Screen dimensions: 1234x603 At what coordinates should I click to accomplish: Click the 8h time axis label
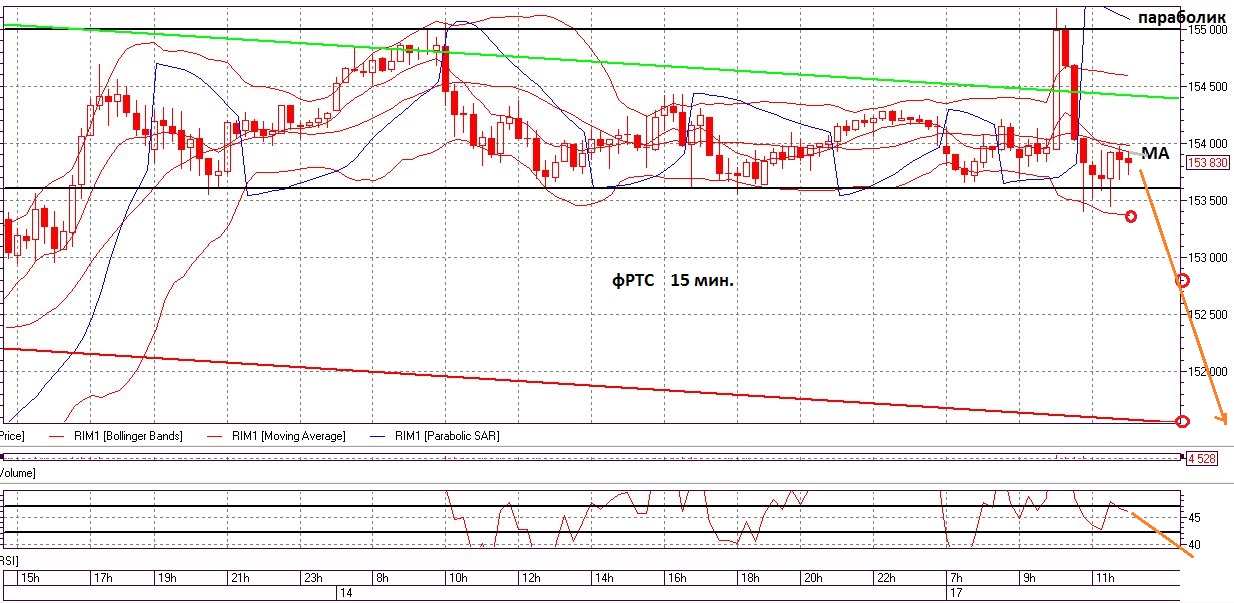[x=383, y=579]
